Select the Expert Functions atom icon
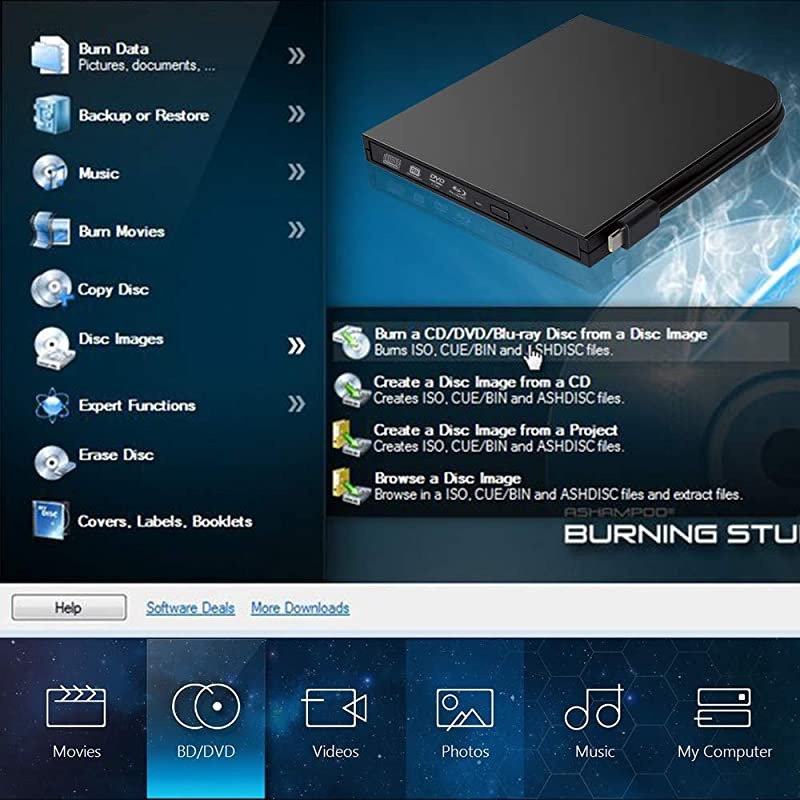 [x=50, y=405]
